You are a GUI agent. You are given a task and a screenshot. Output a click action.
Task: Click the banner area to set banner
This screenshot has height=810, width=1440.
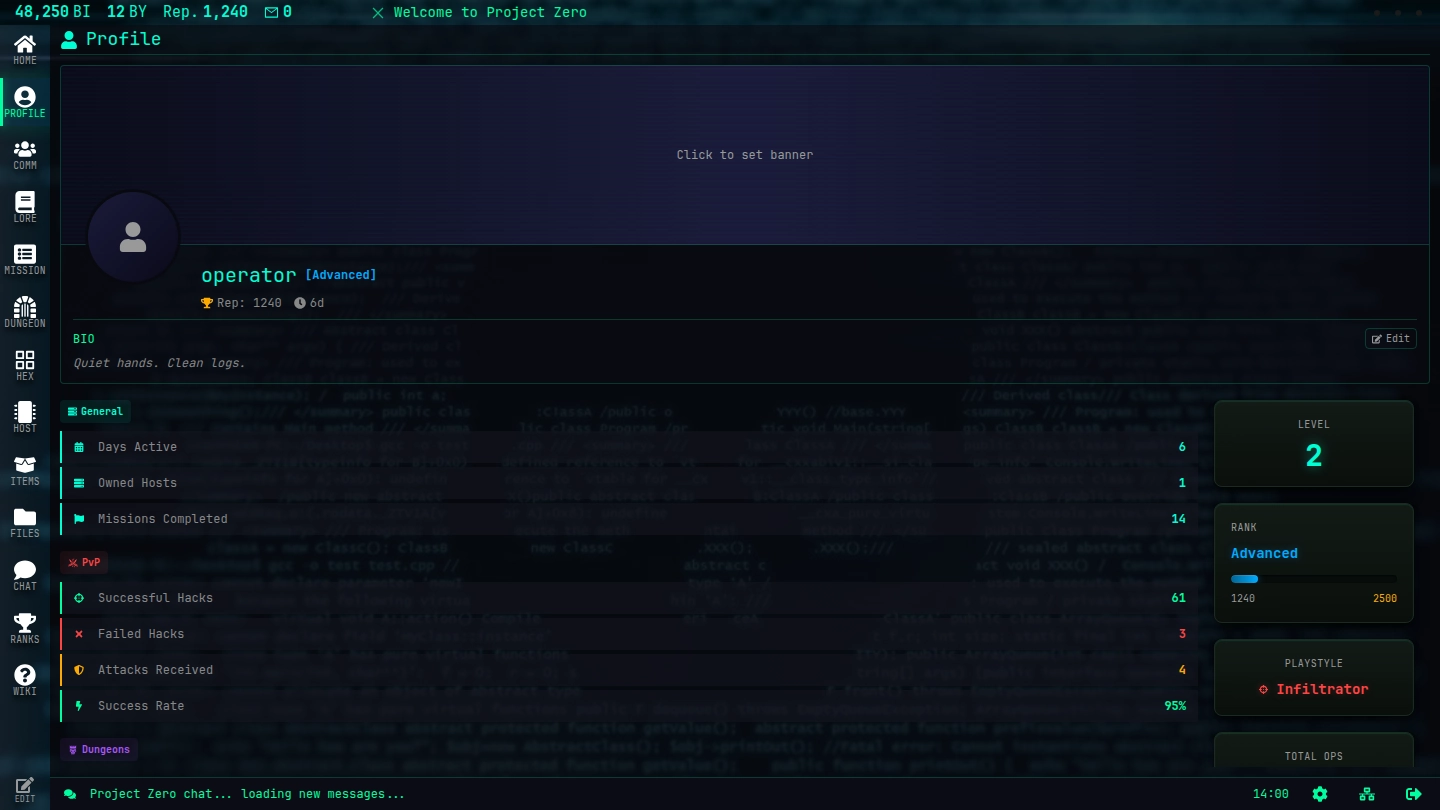(x=745, y=155)
